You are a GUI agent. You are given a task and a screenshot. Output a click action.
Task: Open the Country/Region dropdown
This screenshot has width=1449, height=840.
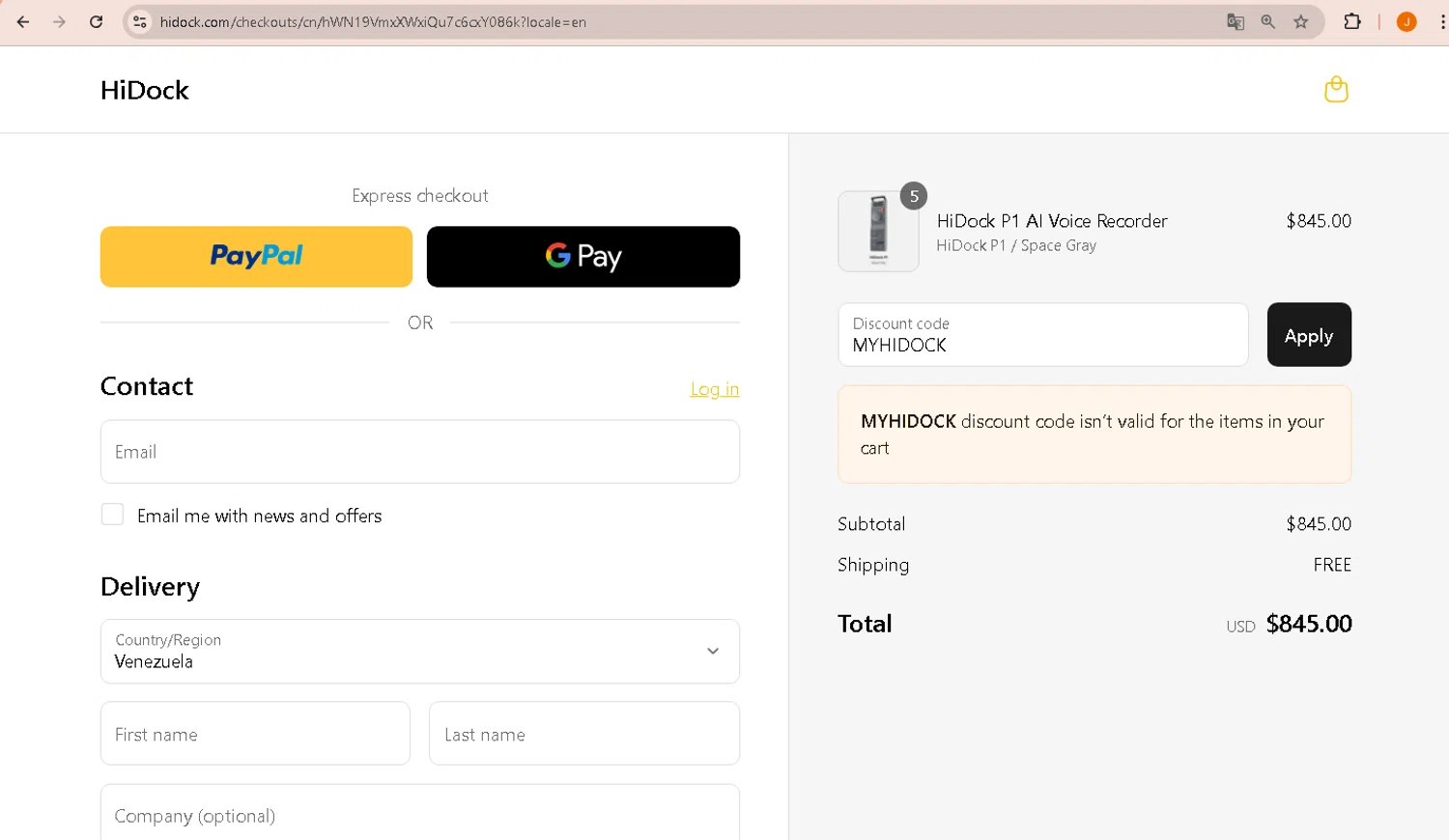click(420, 651)
